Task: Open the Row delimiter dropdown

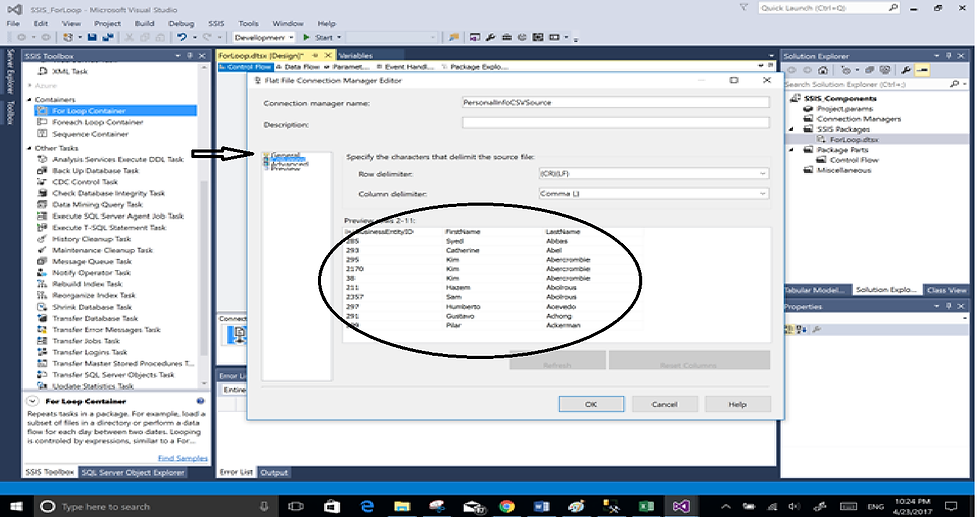Action: click(762, 174)
